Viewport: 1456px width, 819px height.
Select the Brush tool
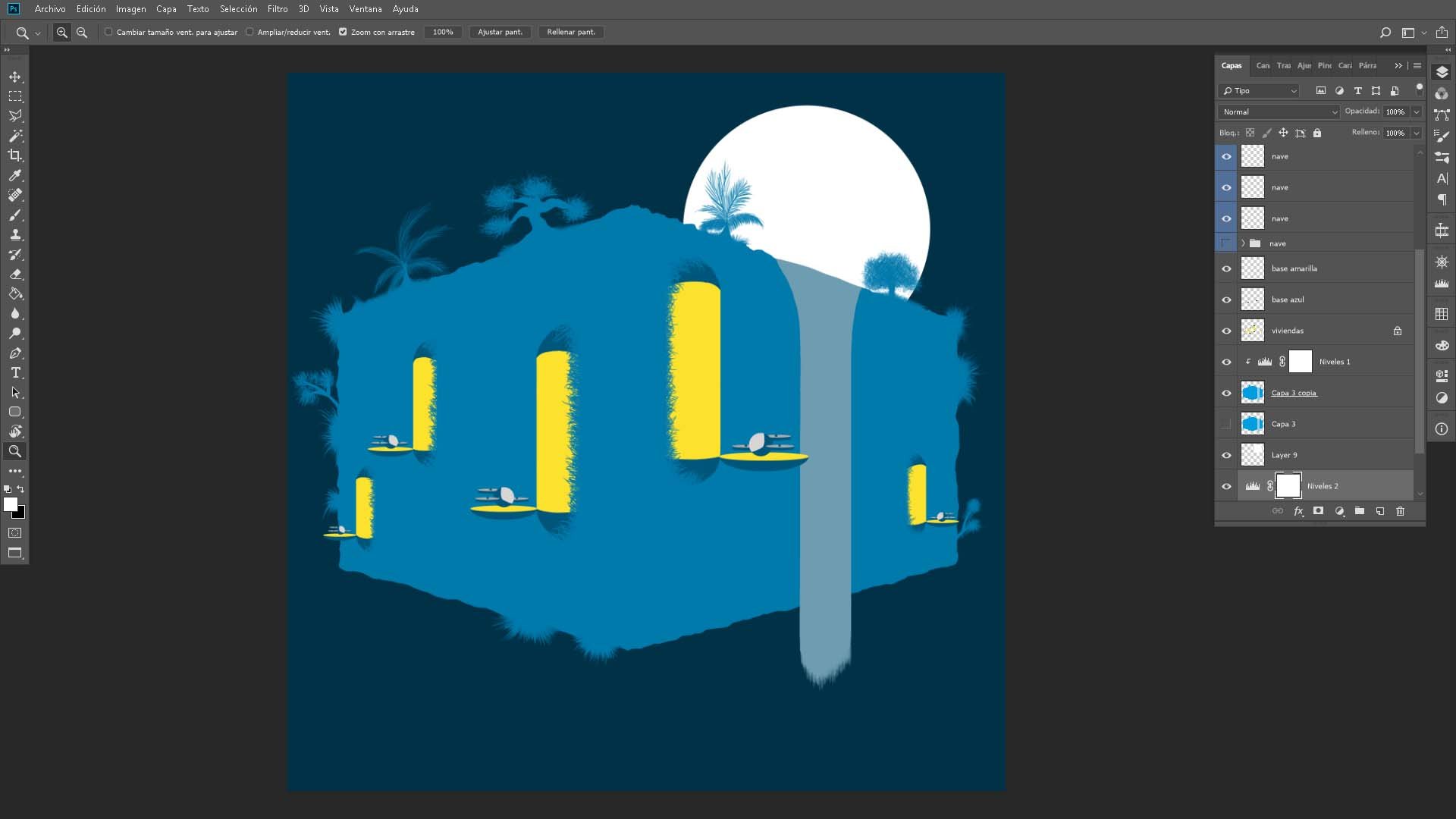pyautogui.click(x=15, y=215)
